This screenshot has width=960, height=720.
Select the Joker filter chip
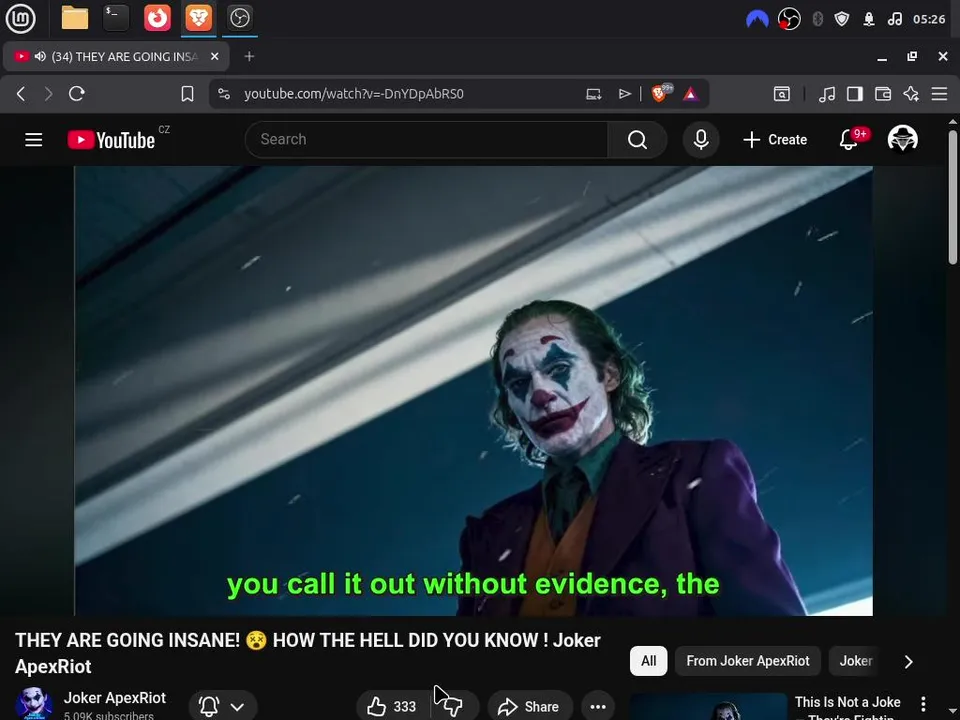point(855,661)
